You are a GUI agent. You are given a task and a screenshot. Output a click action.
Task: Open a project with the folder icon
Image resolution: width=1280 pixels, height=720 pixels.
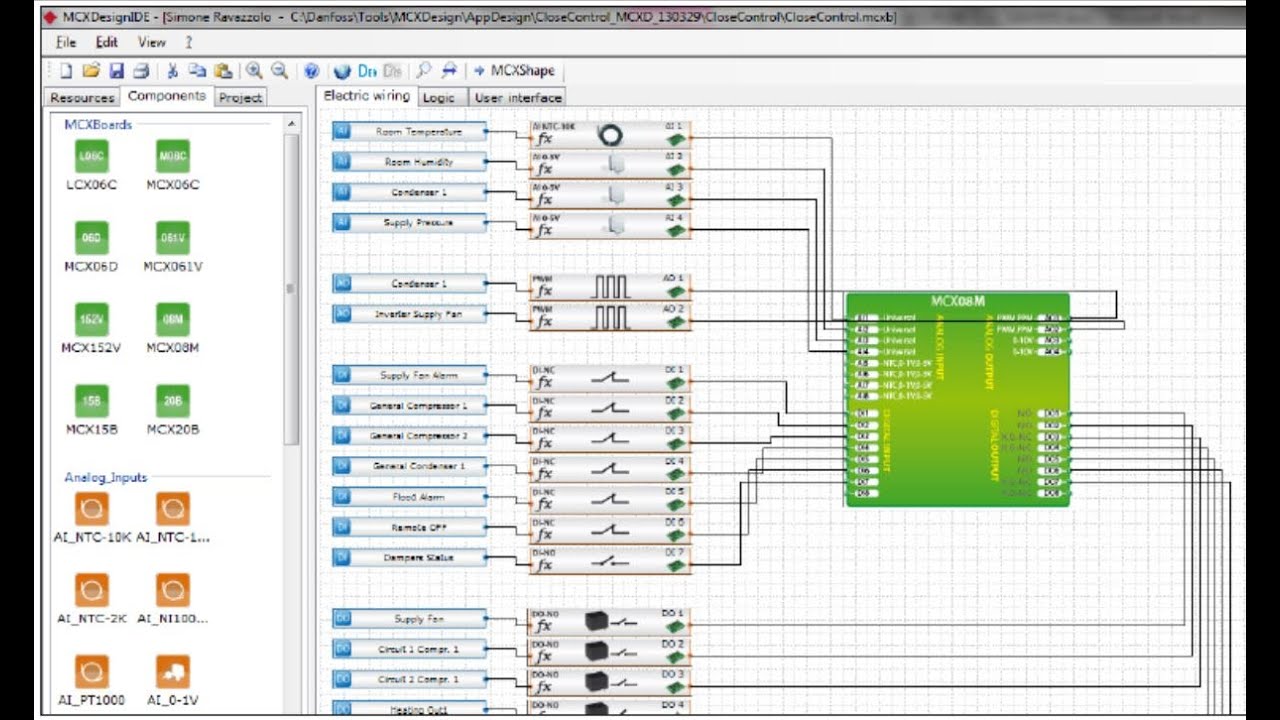tap(91, 70)
